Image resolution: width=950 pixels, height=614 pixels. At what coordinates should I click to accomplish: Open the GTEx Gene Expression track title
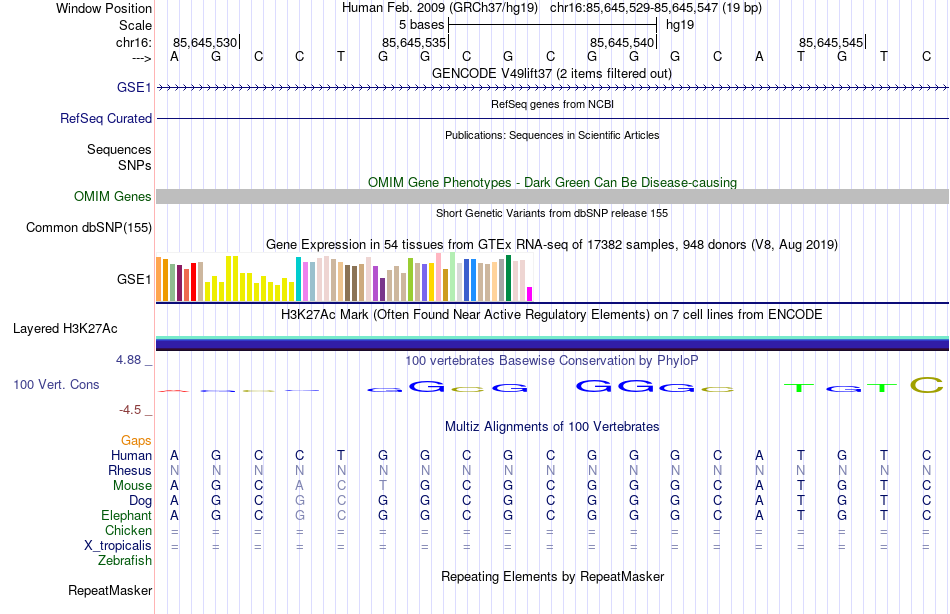point(551,244)
